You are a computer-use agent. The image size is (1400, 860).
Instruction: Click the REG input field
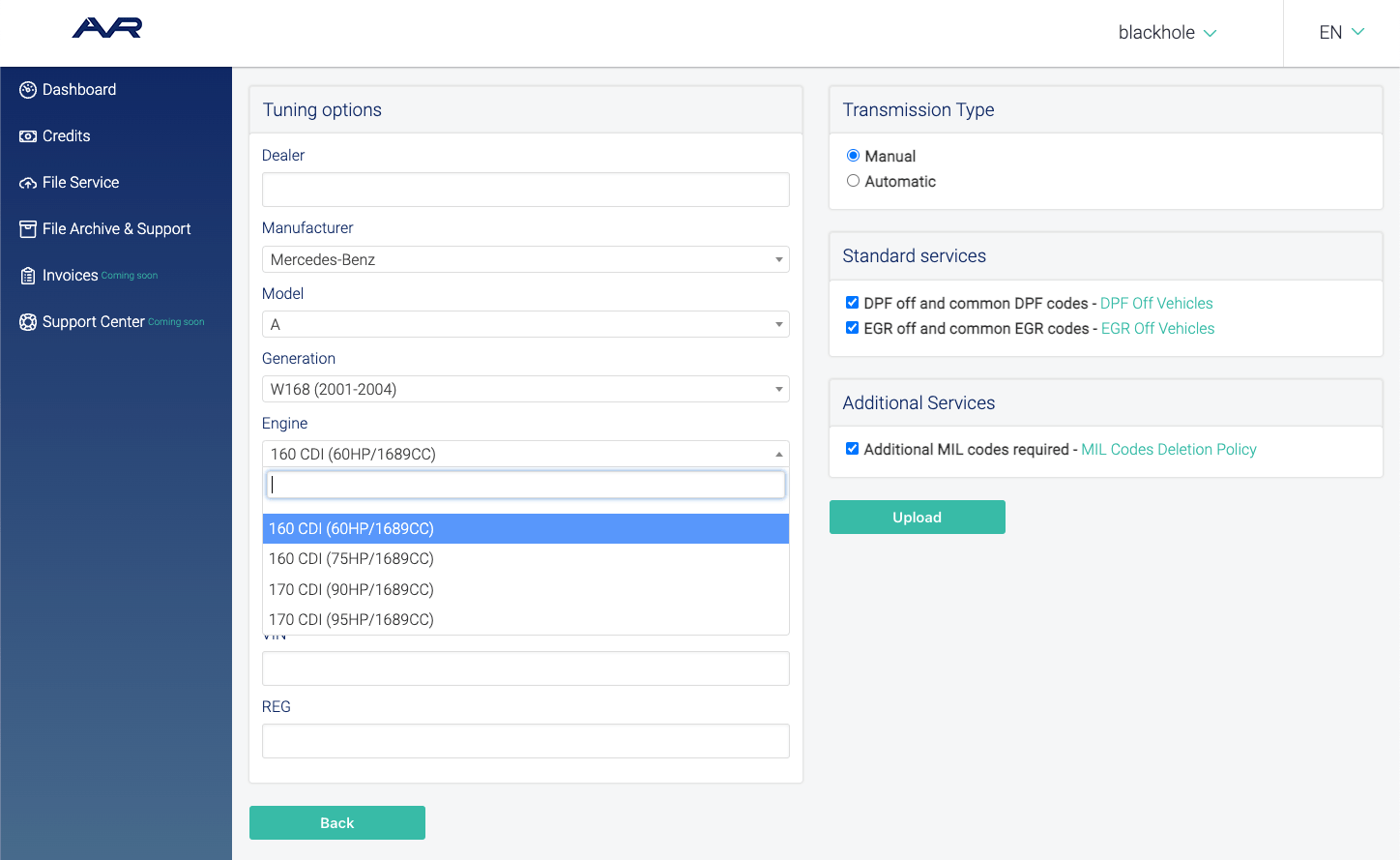pos(526,741)
